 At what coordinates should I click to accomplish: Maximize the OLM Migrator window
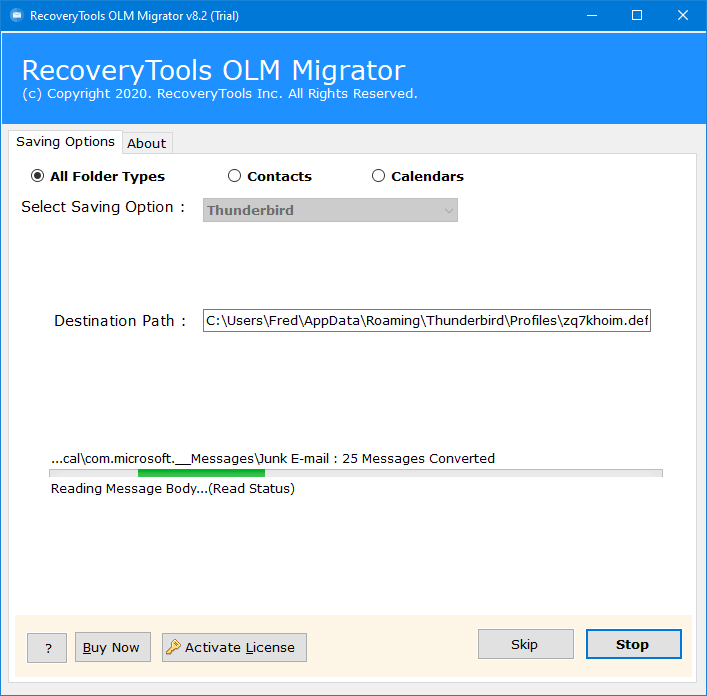[637, 16]
